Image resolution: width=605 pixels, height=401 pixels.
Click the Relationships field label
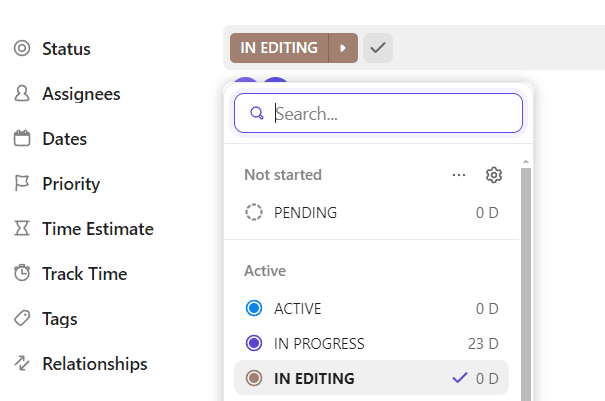tap(94, 363)
